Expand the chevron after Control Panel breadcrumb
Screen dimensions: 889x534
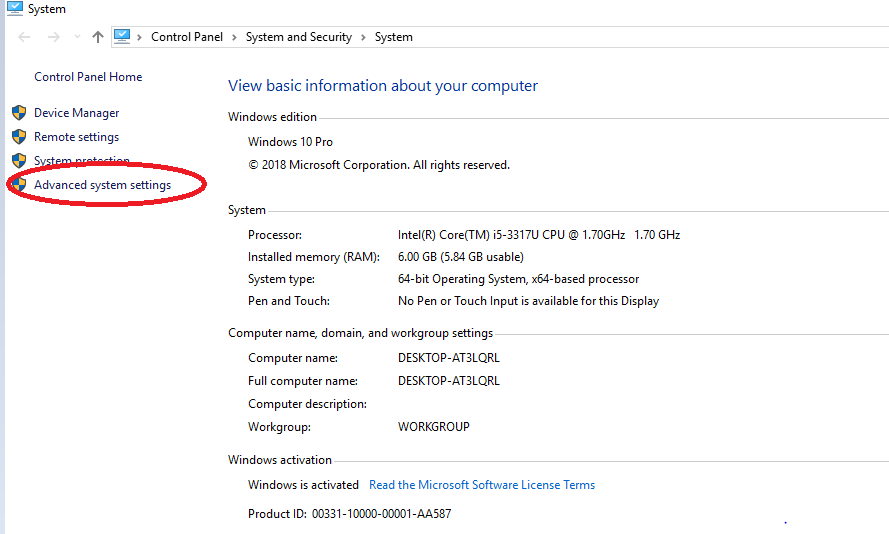point(234,37)
